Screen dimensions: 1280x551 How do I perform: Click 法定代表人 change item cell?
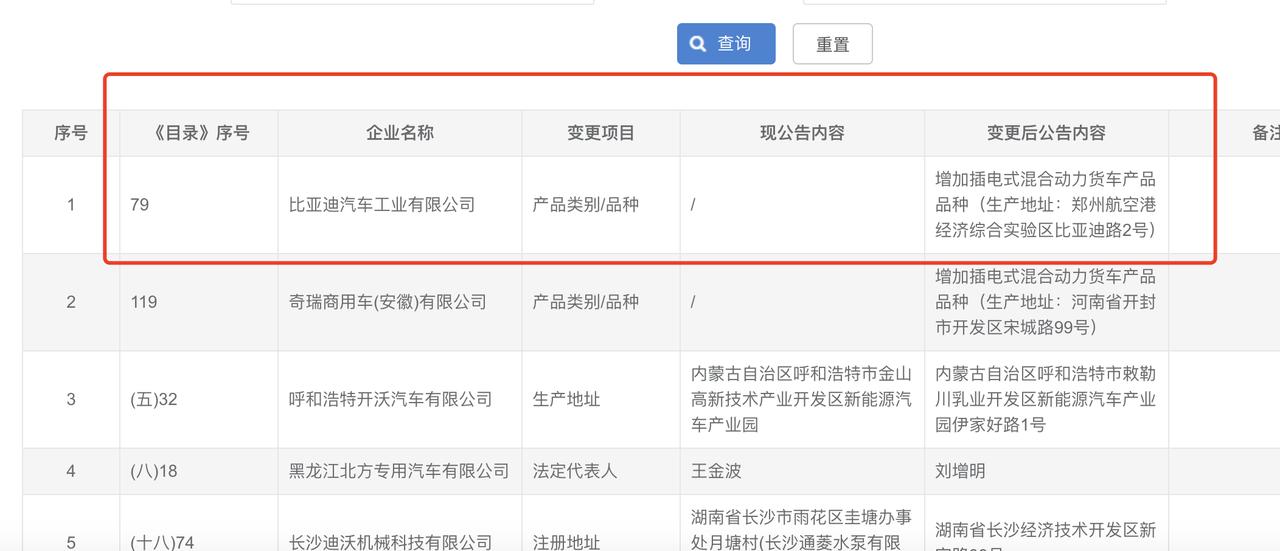coord(601,471)
